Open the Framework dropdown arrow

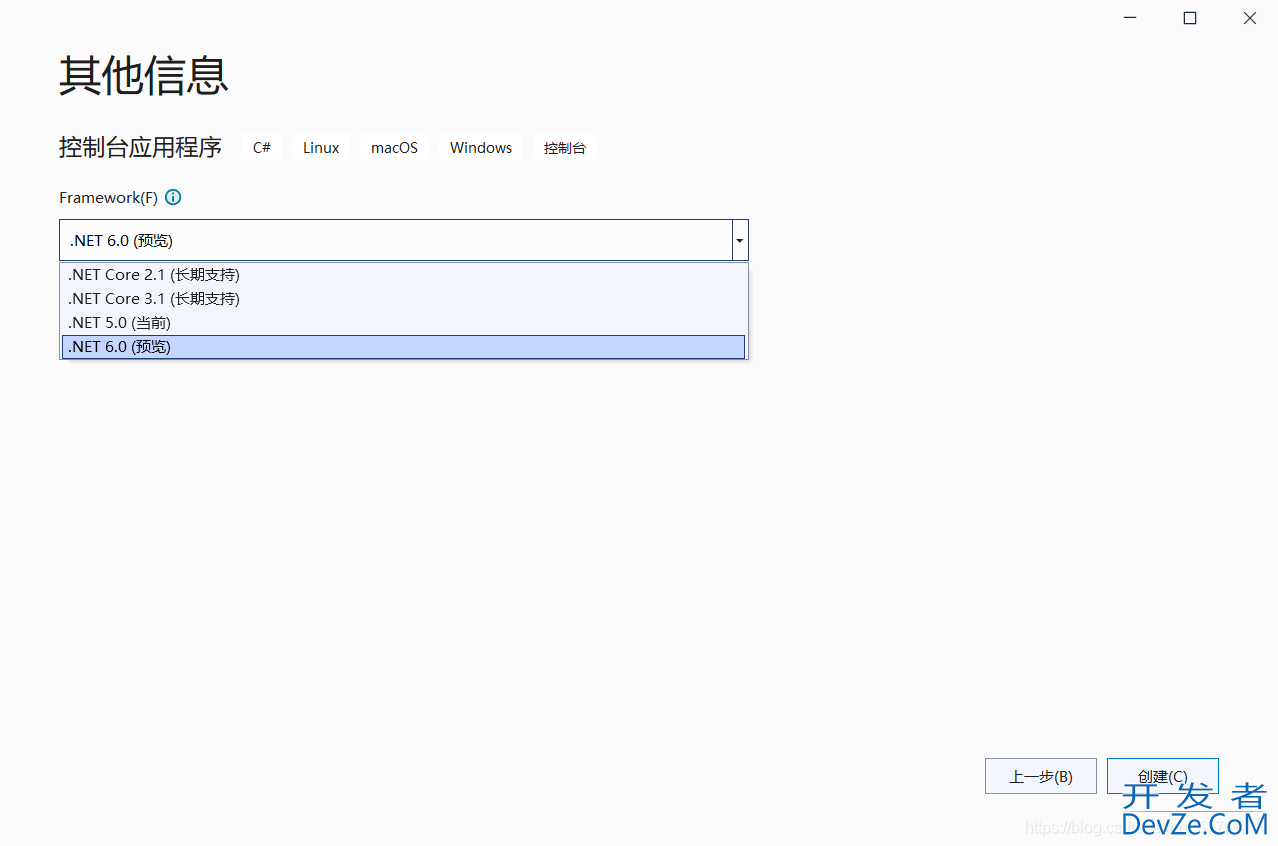coord(740,241)
